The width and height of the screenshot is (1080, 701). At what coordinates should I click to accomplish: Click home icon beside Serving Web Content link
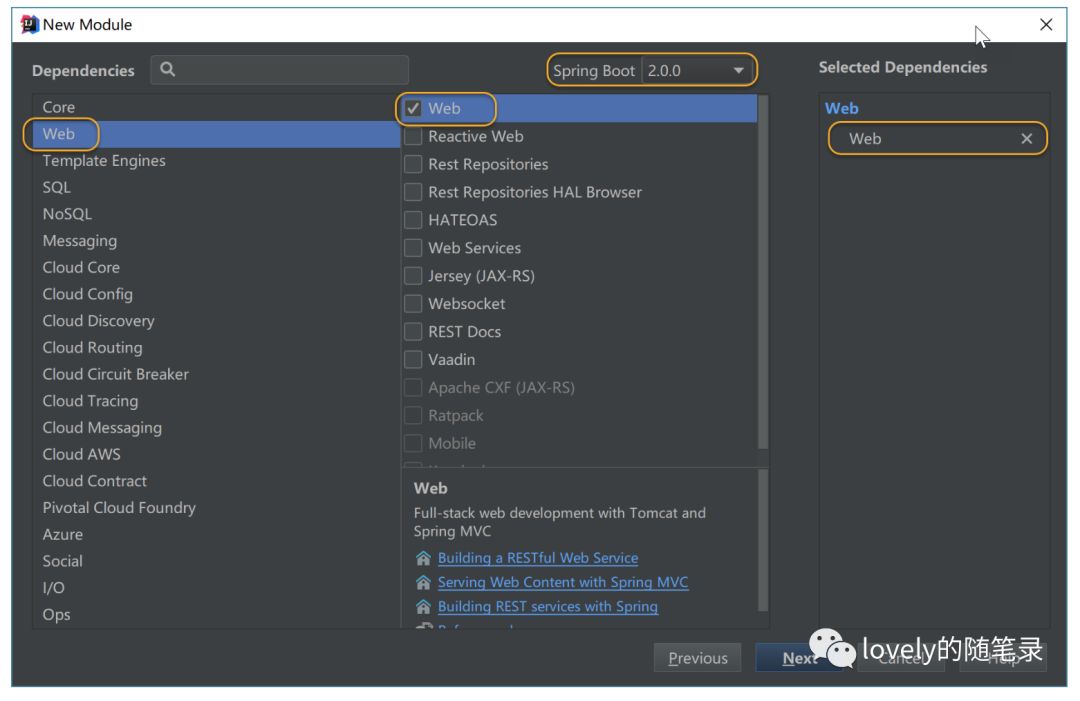[423, 583]
